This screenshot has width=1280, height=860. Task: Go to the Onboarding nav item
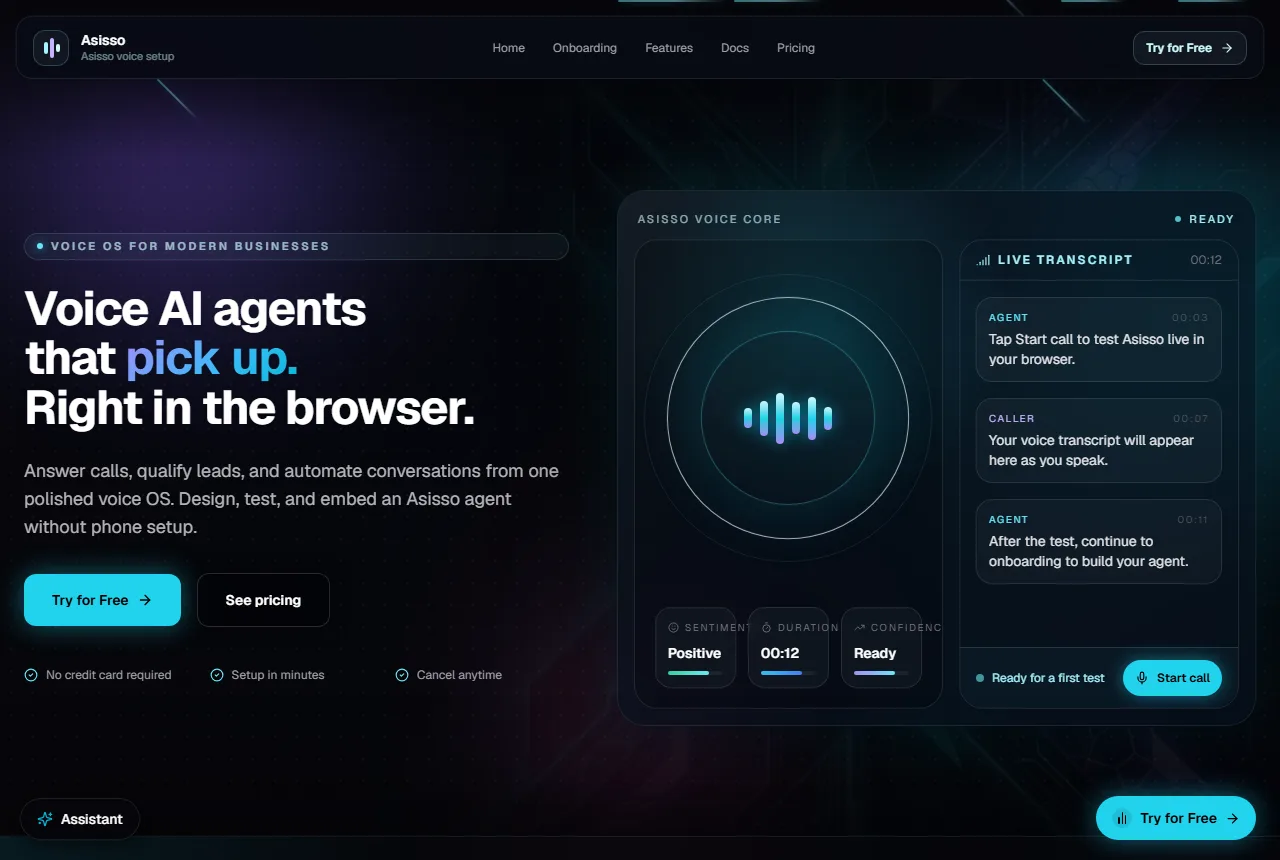[585, 48]
